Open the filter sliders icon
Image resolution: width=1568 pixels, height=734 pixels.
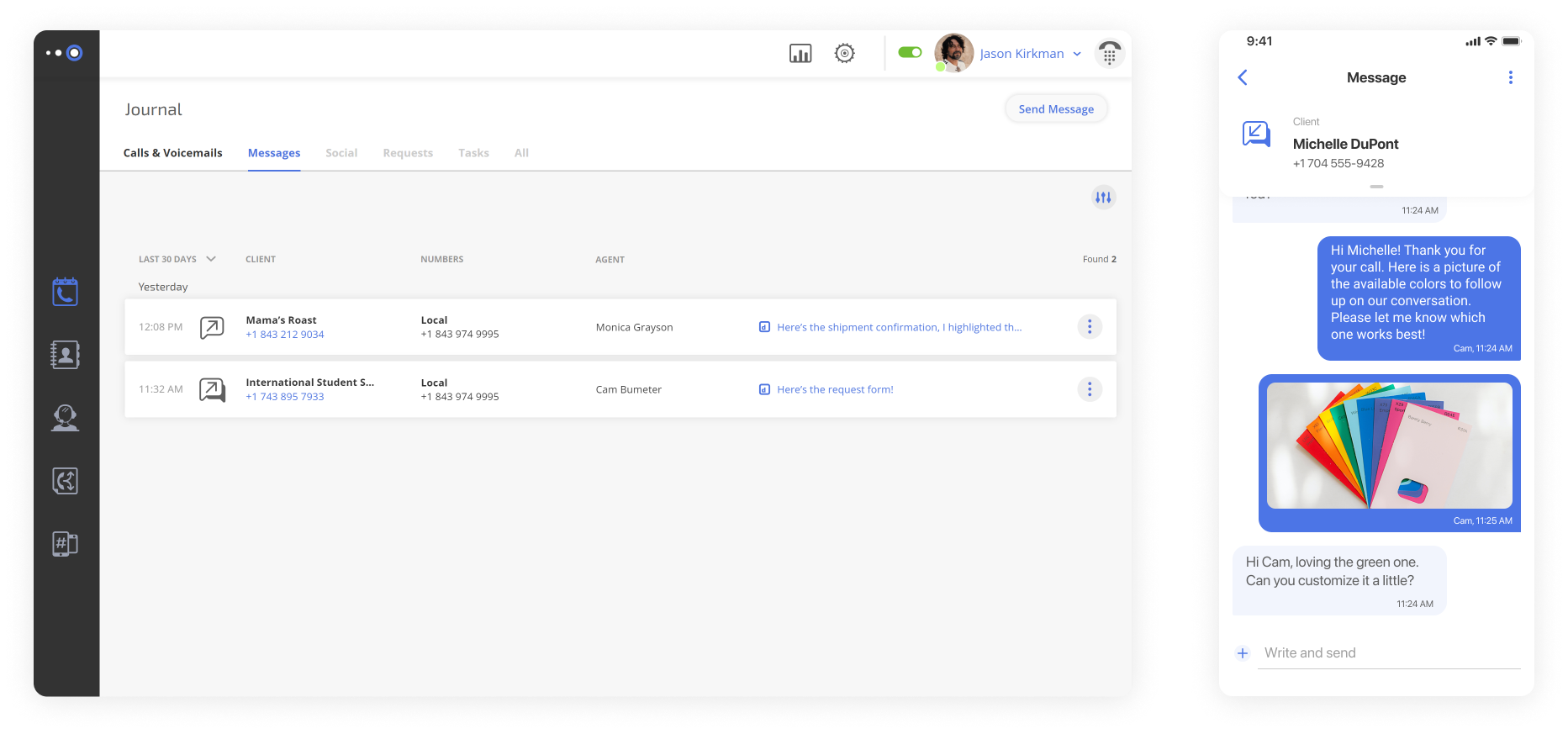point(1103,198)
